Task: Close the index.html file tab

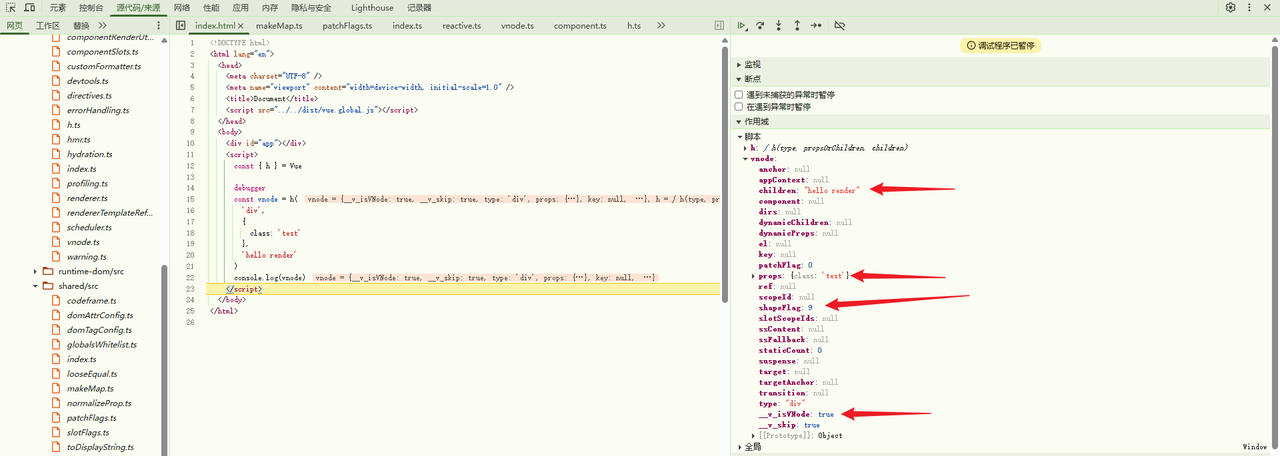Action: click(243, 25)
